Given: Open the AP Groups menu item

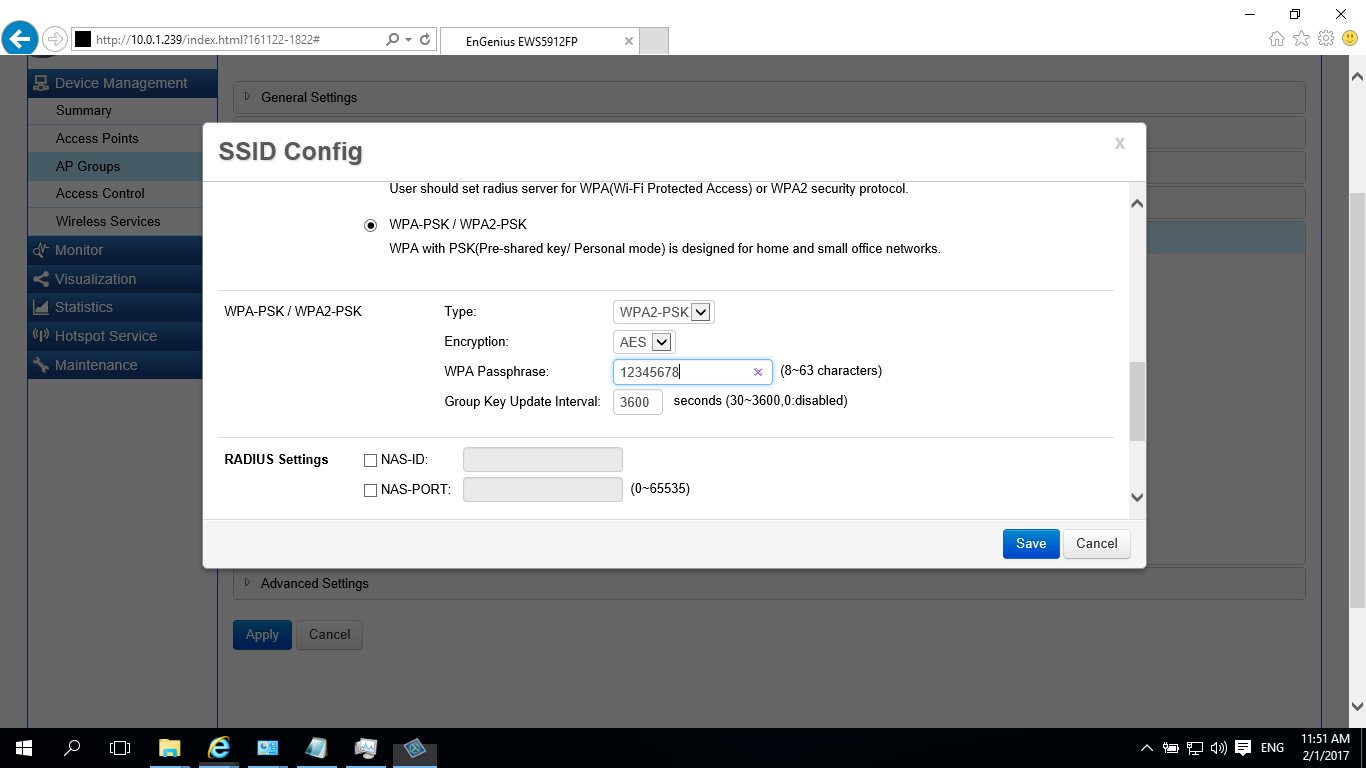Looking at the screenshot, I should point(122,166).
